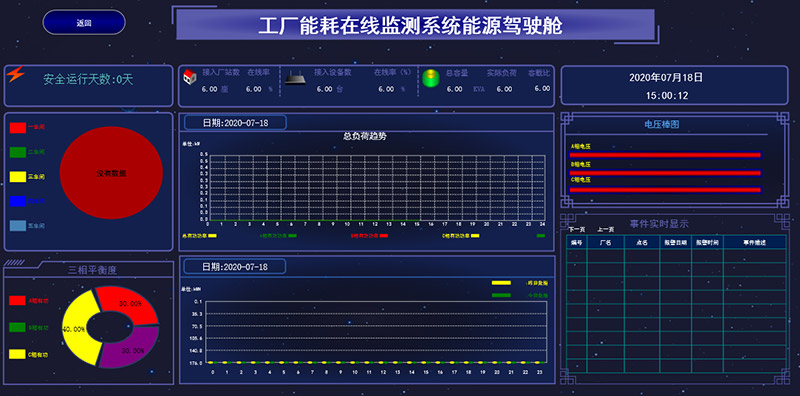This screenshot has height=396, width=800.
Task: Click the red 一车间 legend swatch
Action: point(18,128)
